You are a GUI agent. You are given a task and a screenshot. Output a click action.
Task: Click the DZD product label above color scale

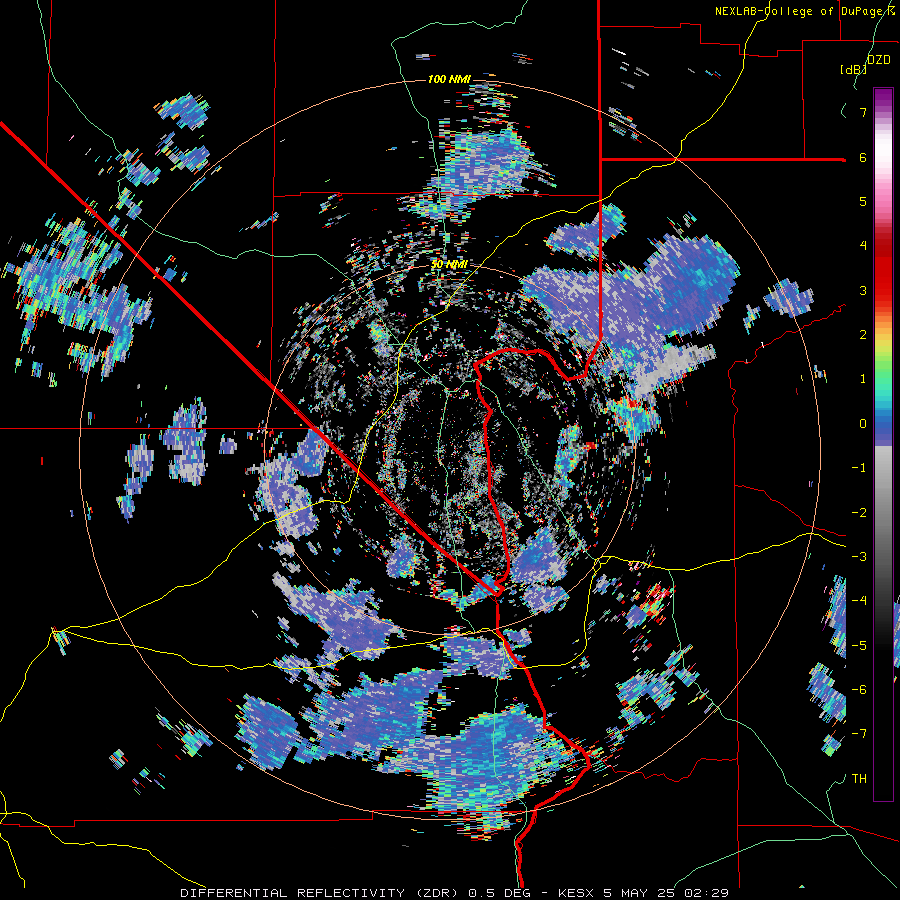(879, 60)
